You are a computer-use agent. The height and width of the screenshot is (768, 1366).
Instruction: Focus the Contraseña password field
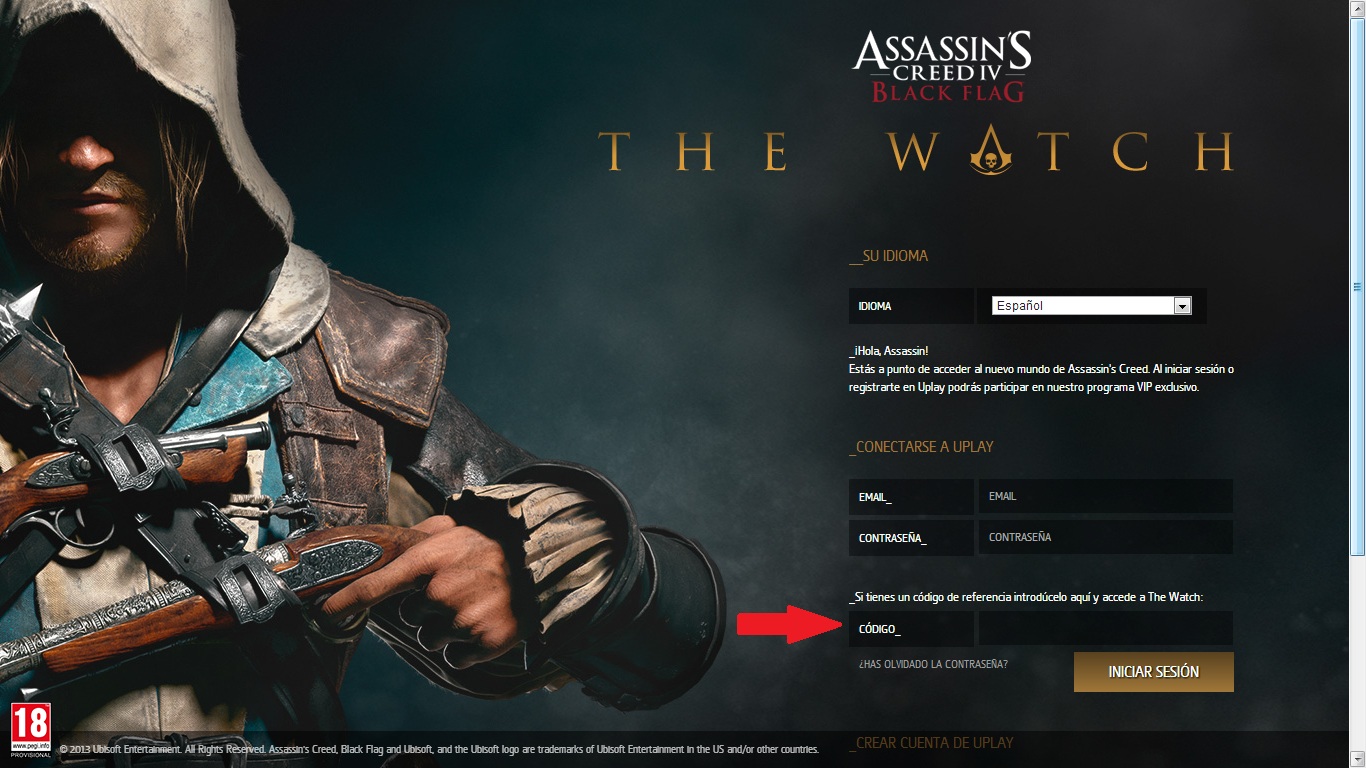(1105, 537)
